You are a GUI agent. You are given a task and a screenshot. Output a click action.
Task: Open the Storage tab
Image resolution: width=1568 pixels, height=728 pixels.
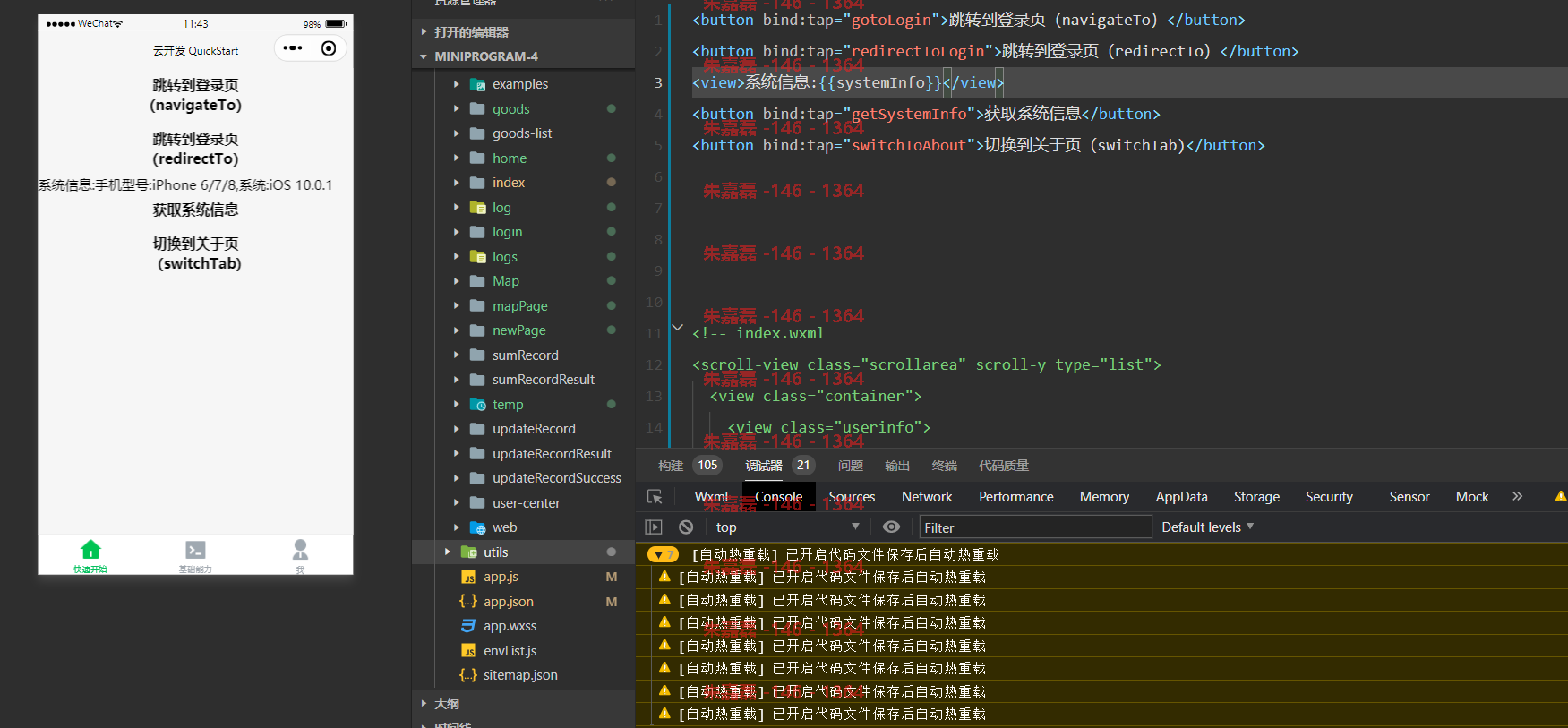click(1256, 497)
